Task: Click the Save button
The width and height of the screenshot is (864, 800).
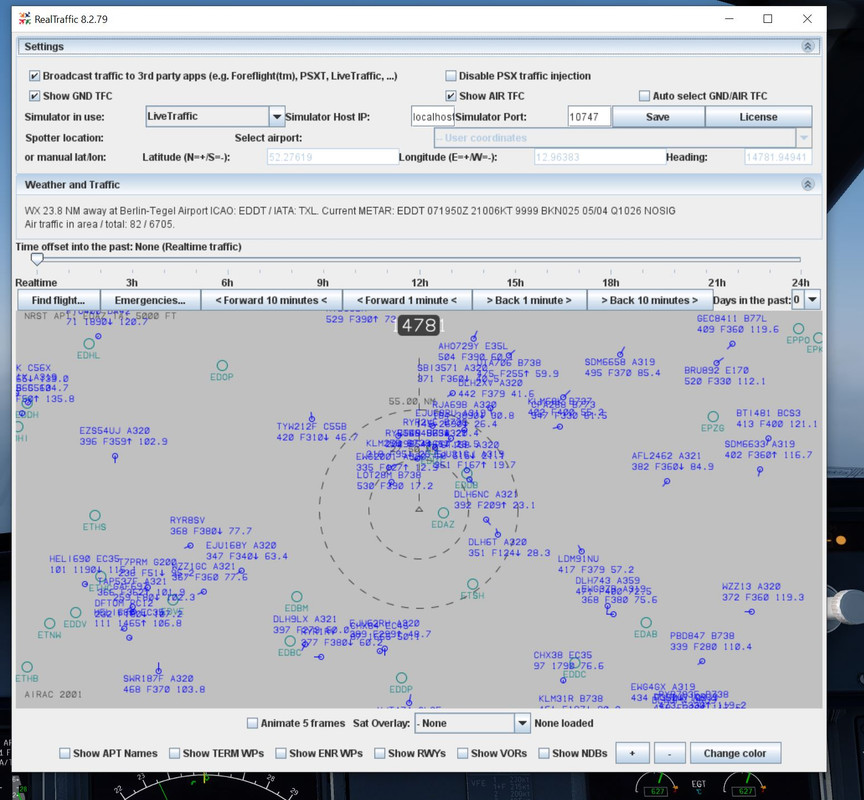Action: pos(658,117)
